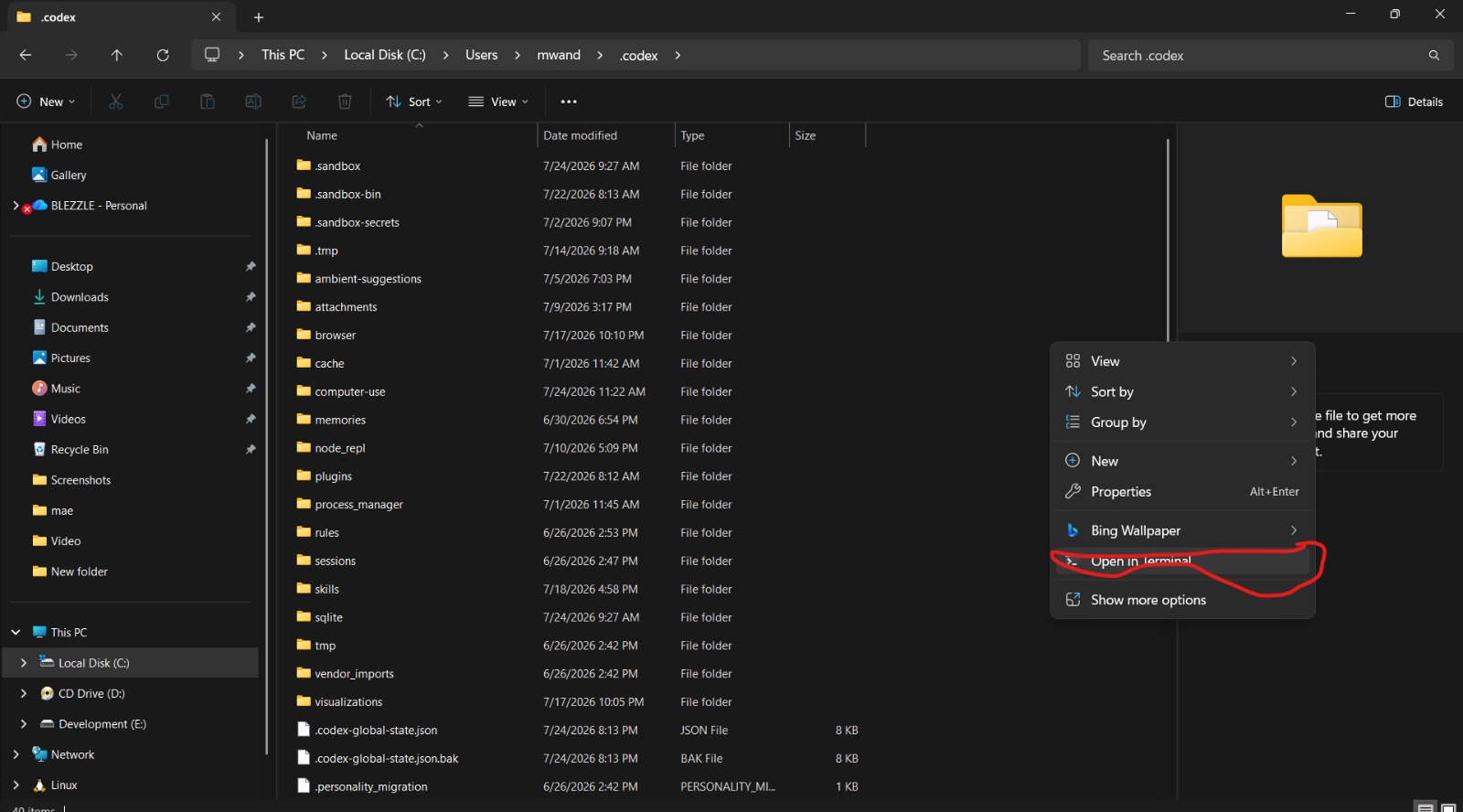
Task: Open Home in the navigation pane
Action: point(57,144)
